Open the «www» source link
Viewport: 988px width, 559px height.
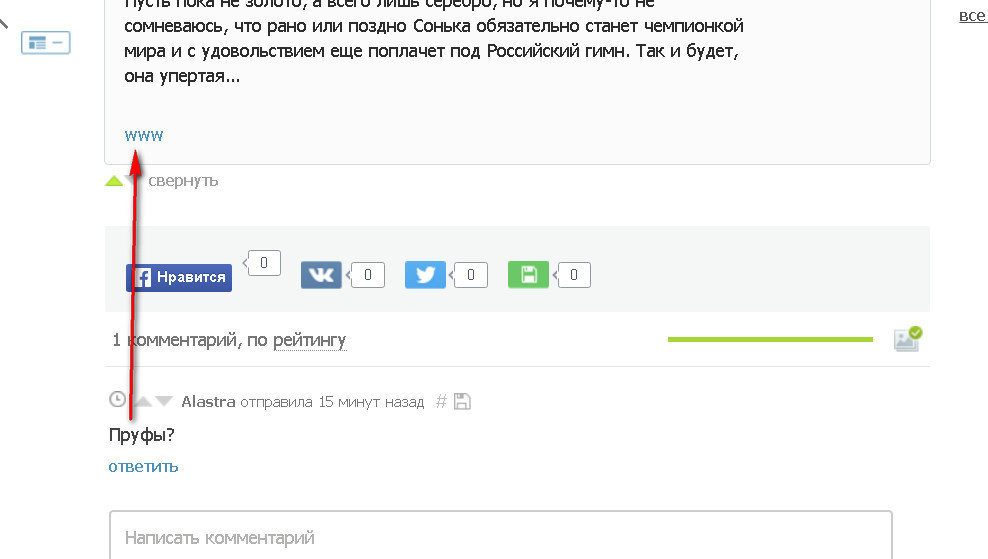[x=144, y=135]
